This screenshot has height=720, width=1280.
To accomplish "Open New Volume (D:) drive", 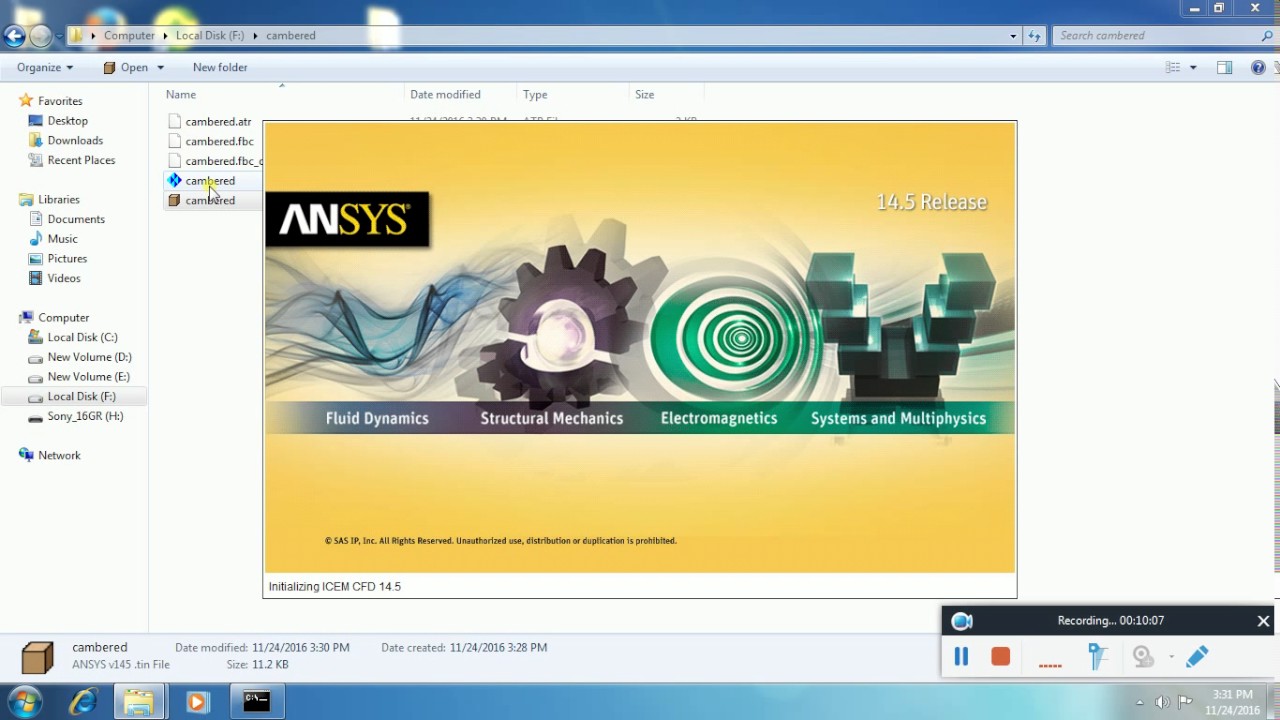I will [x=89, y=357].
